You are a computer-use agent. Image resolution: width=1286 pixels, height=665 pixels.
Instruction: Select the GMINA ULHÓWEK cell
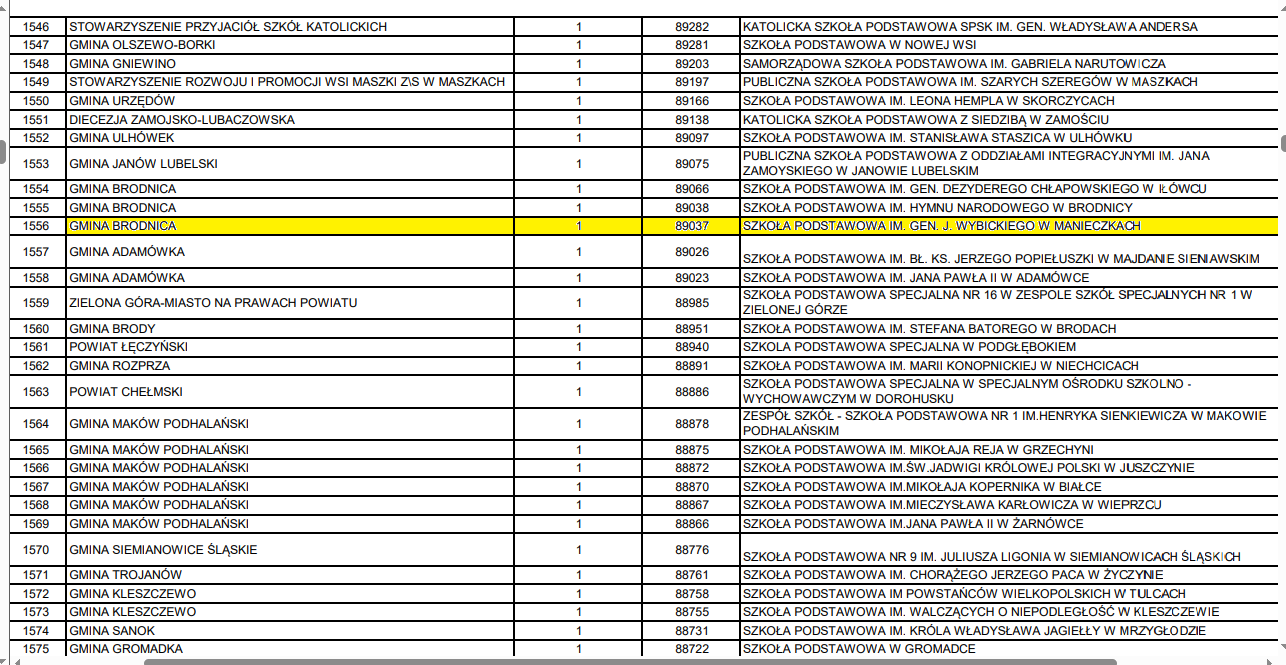290,137
